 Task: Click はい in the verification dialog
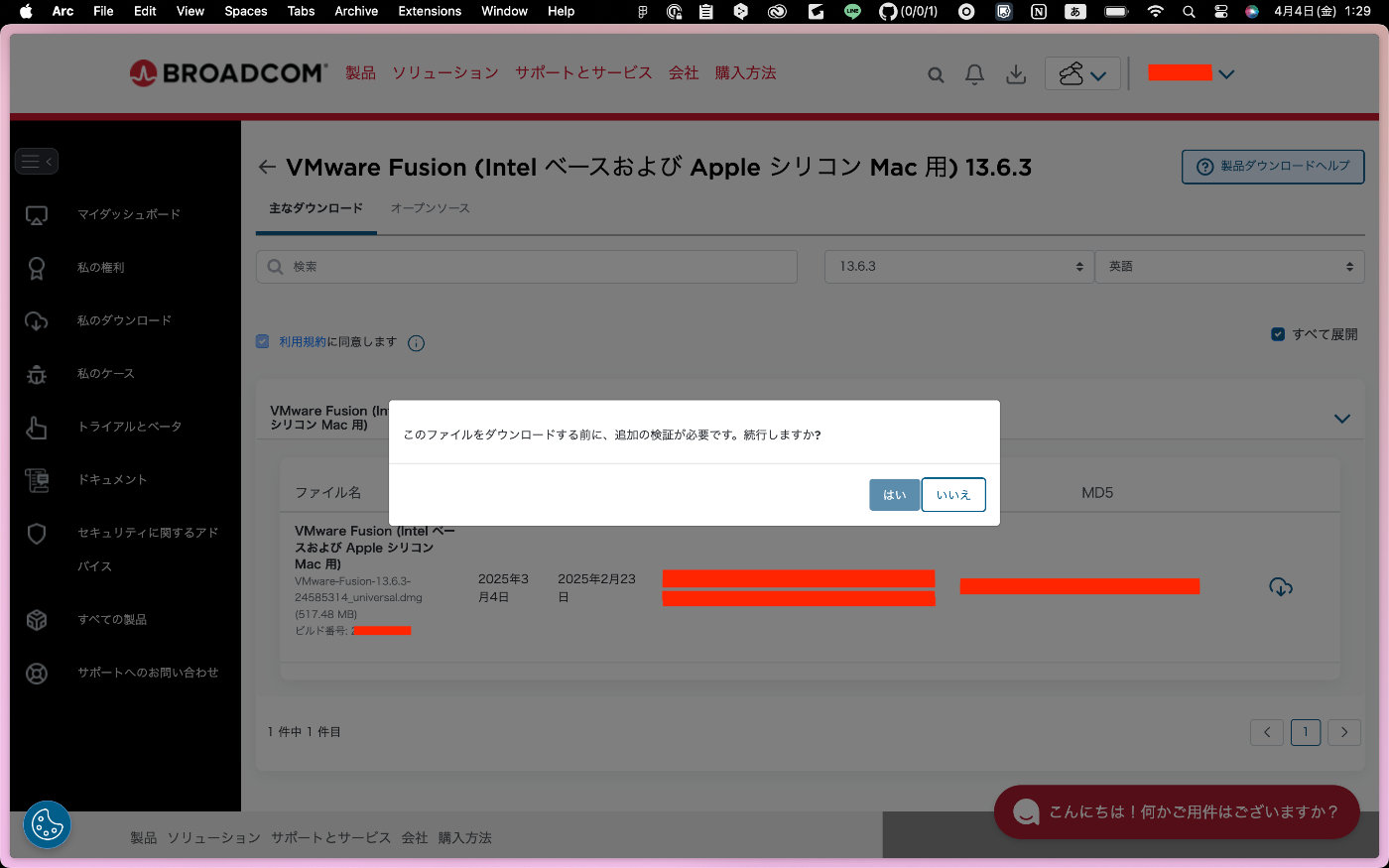point(895,495)
